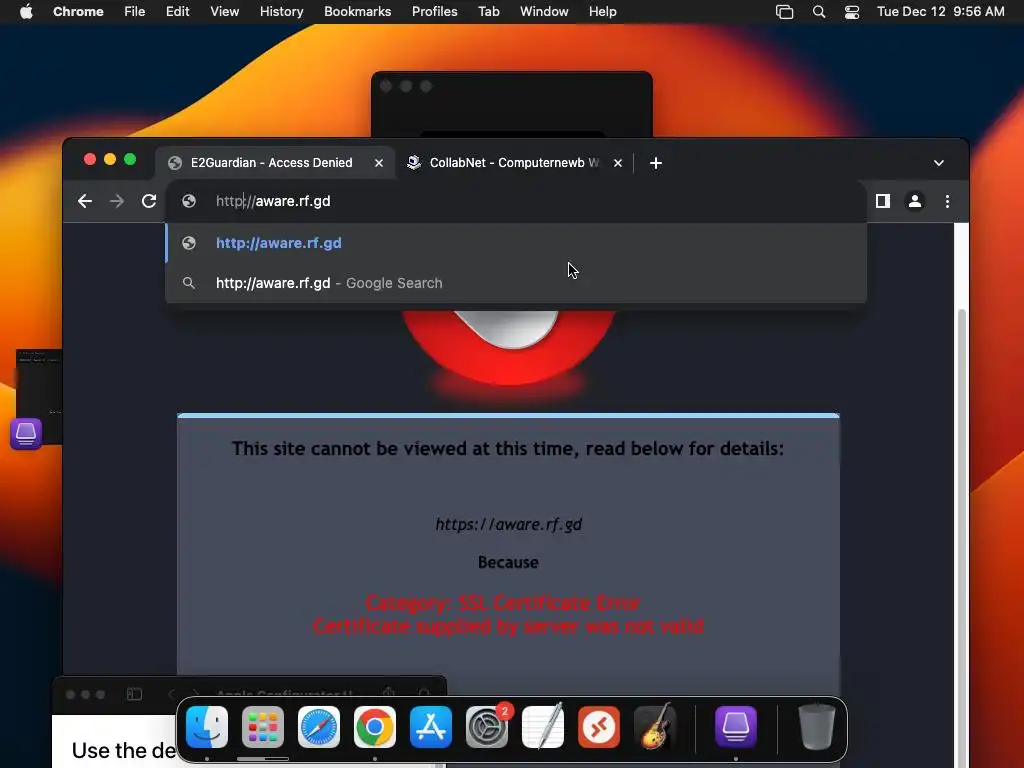Switch to CollabNet - Computernewb tab
This screenshot has height=768, width=1024.
514,163
